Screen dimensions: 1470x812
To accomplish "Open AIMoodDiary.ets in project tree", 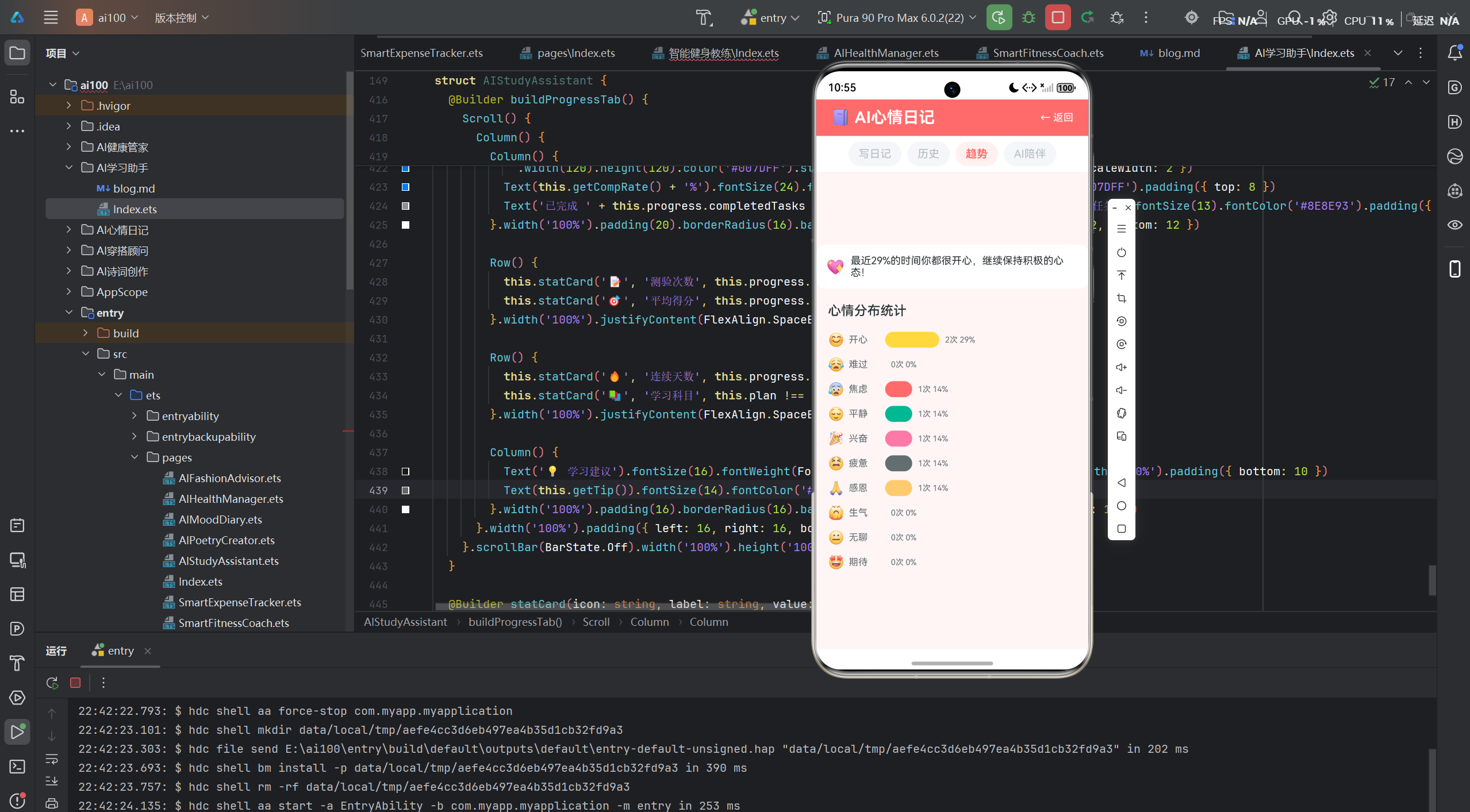I will tap(220, 519).
